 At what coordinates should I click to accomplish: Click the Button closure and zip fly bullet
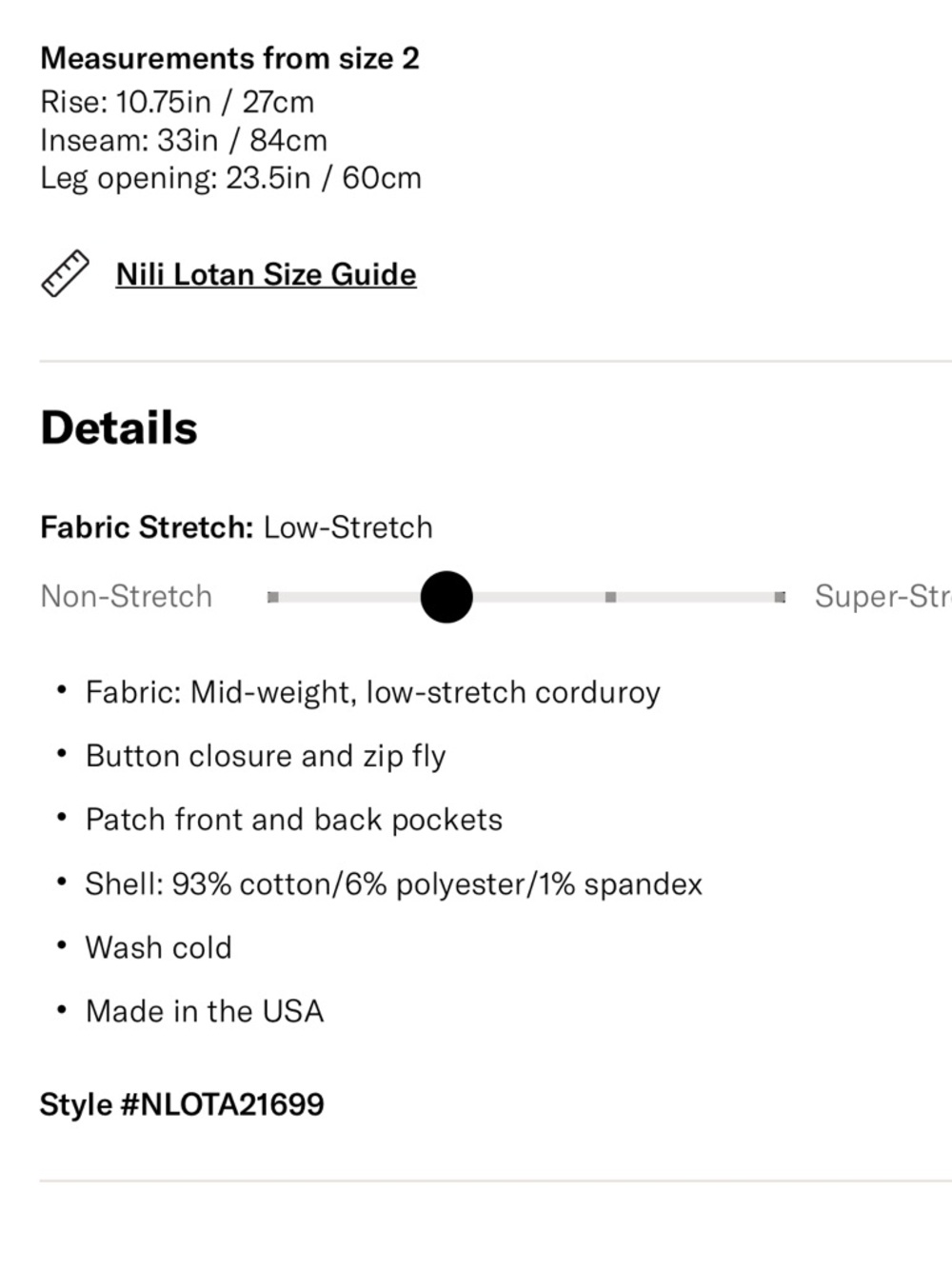pyautogui.click(x=266, y=756)
